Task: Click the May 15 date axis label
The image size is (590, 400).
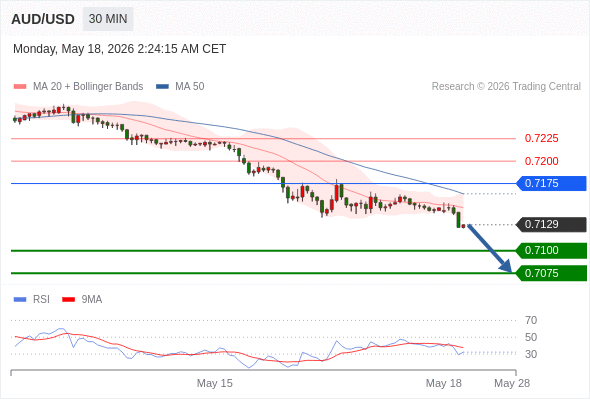Action: [x=214, y=383]
